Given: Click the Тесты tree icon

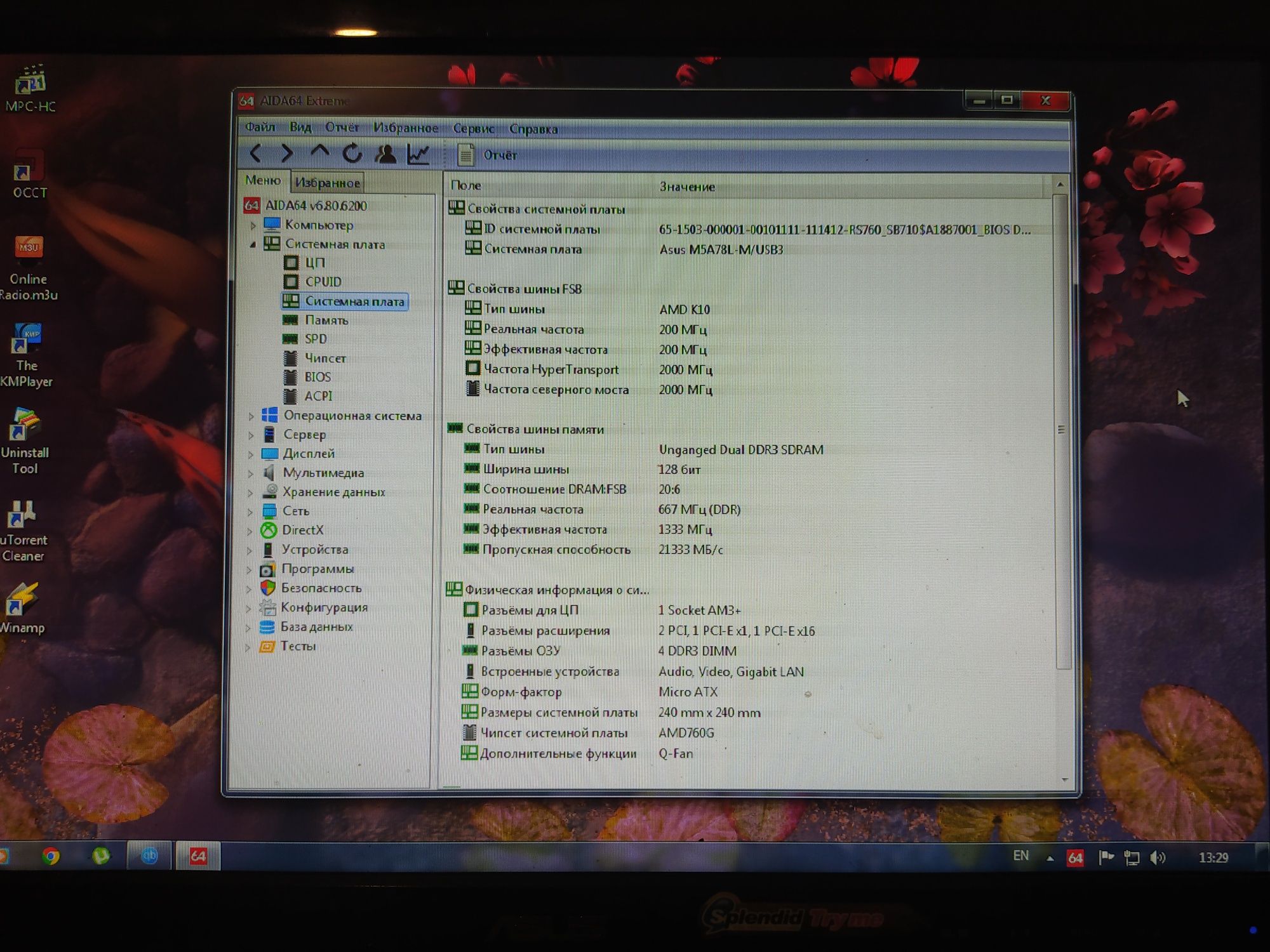Looking at the screenshot, I should 267,647.
